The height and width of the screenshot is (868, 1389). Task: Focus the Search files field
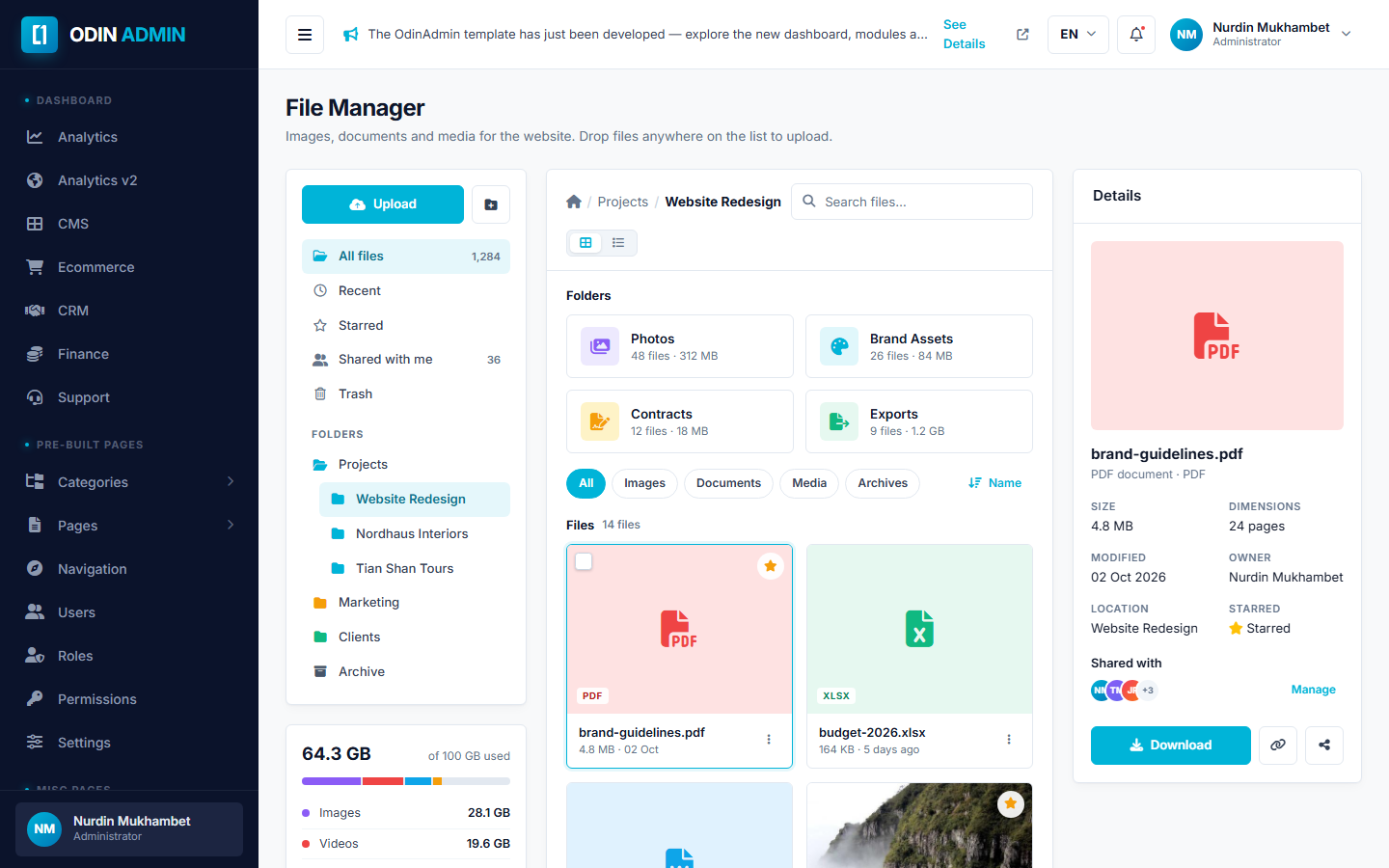pyautogui.click(x=912, y=202)
